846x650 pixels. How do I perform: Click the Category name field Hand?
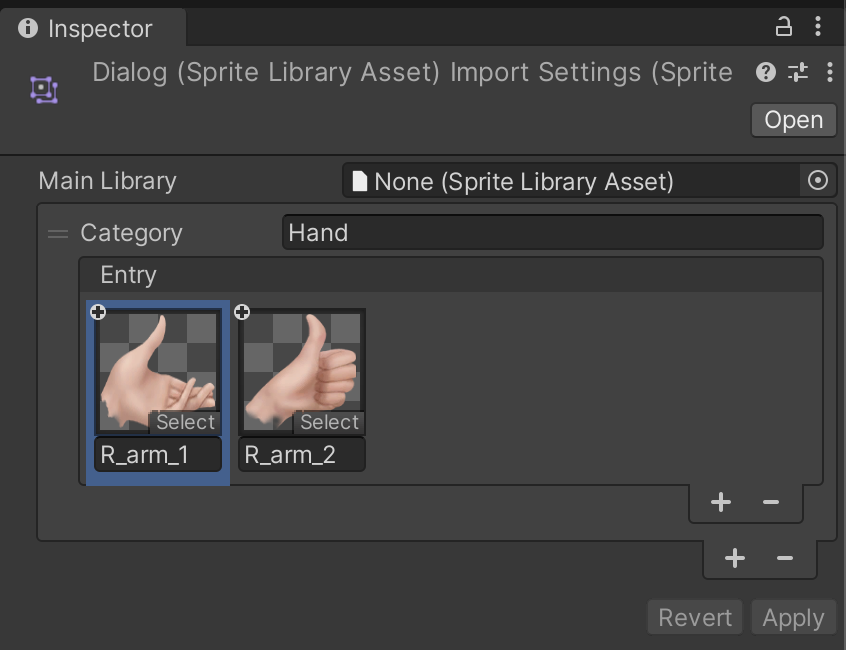[x=552, y=233]
